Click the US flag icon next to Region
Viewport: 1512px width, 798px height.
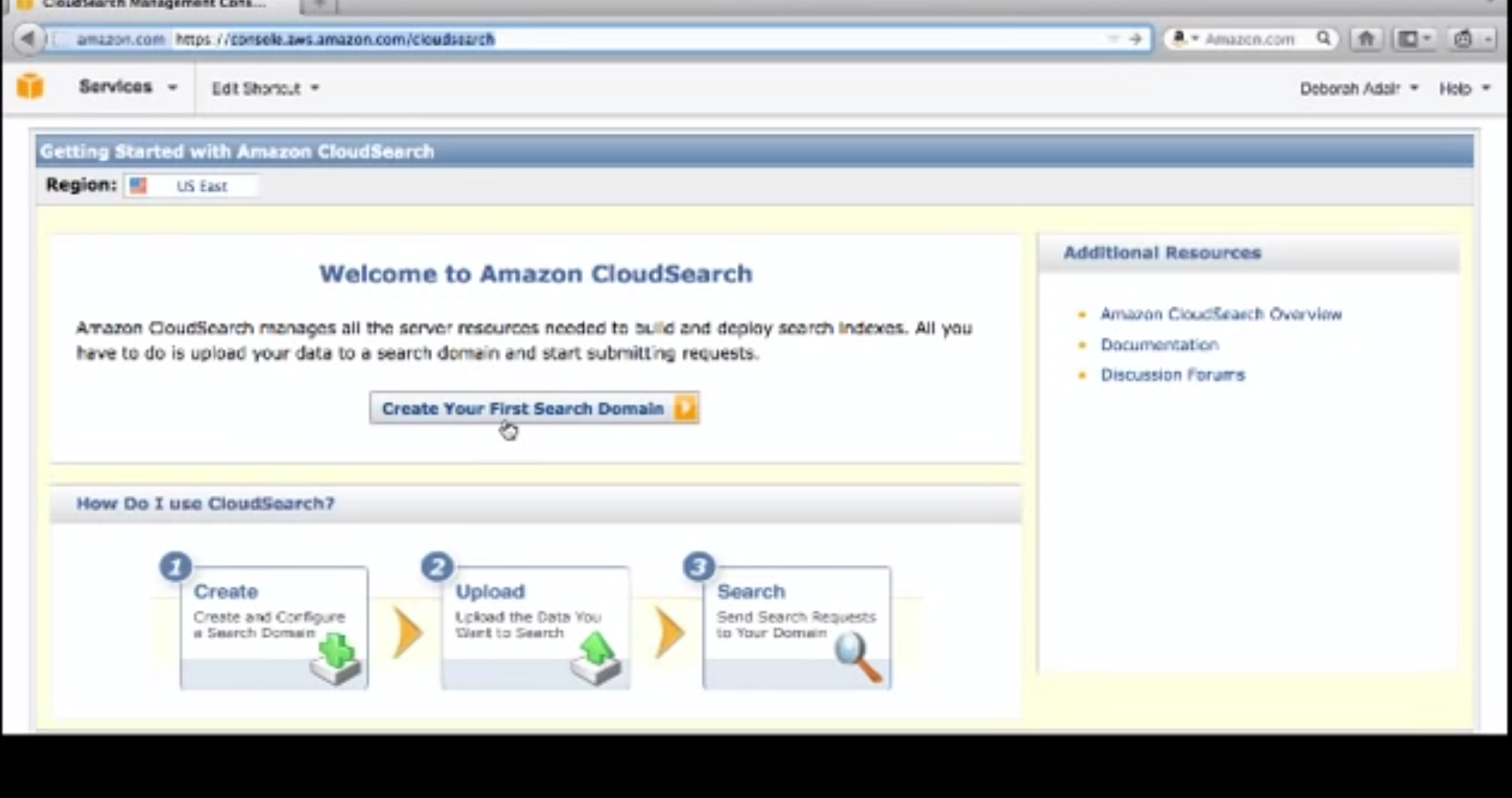[137, 185]
